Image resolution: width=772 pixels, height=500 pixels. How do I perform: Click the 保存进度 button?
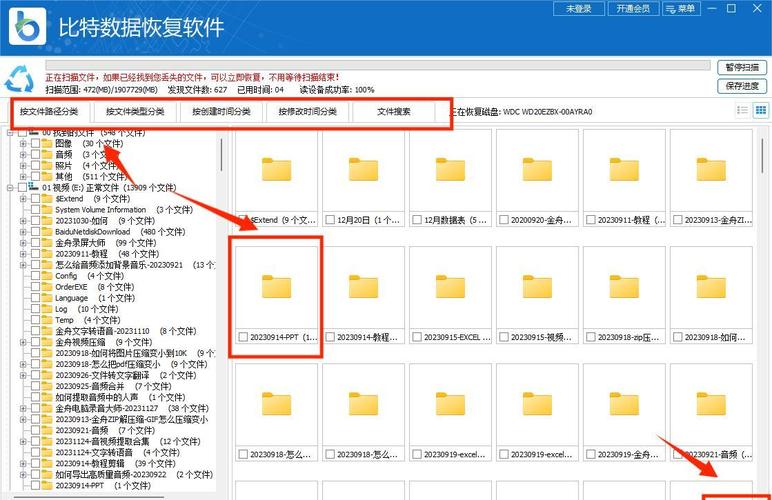(x=742, y=86)
